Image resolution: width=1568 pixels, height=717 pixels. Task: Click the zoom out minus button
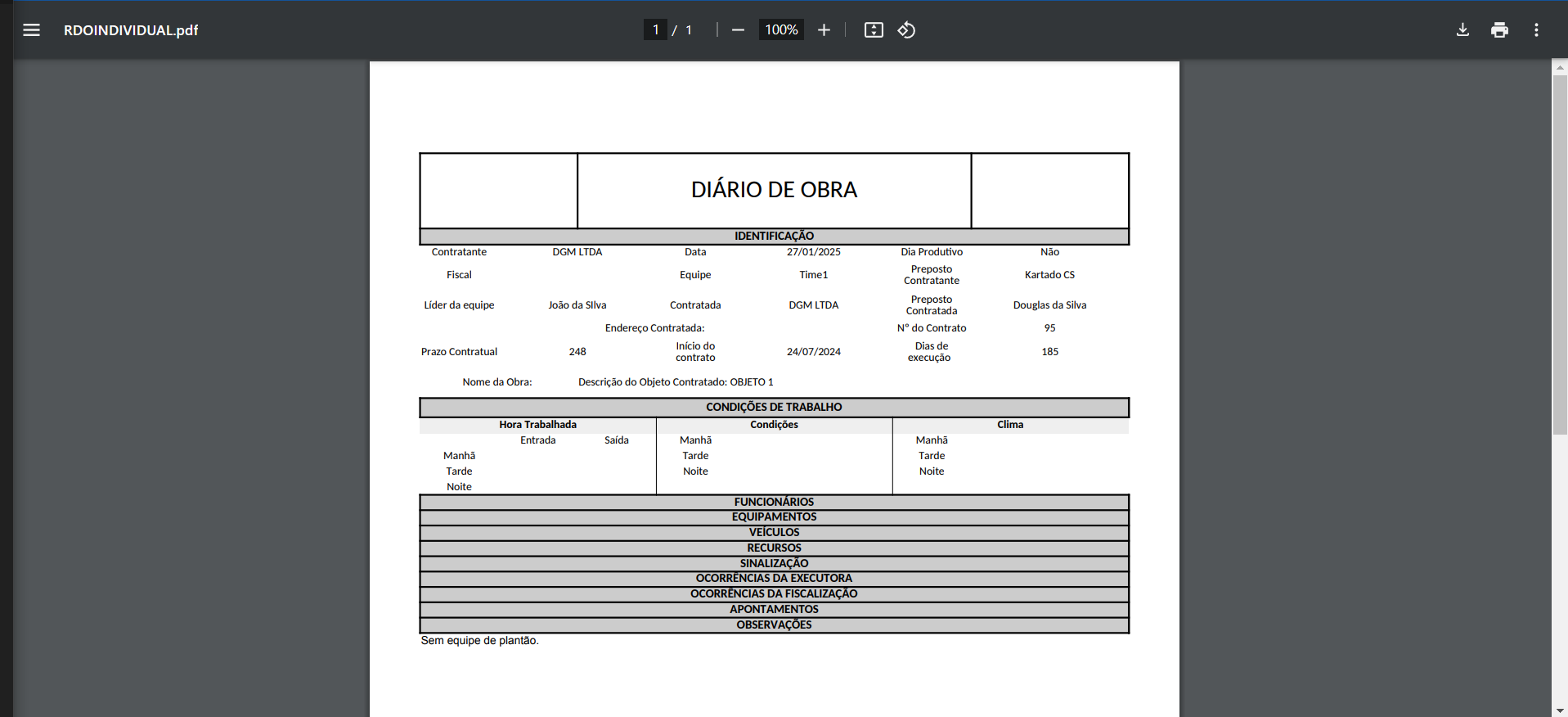tap(738, 30)
